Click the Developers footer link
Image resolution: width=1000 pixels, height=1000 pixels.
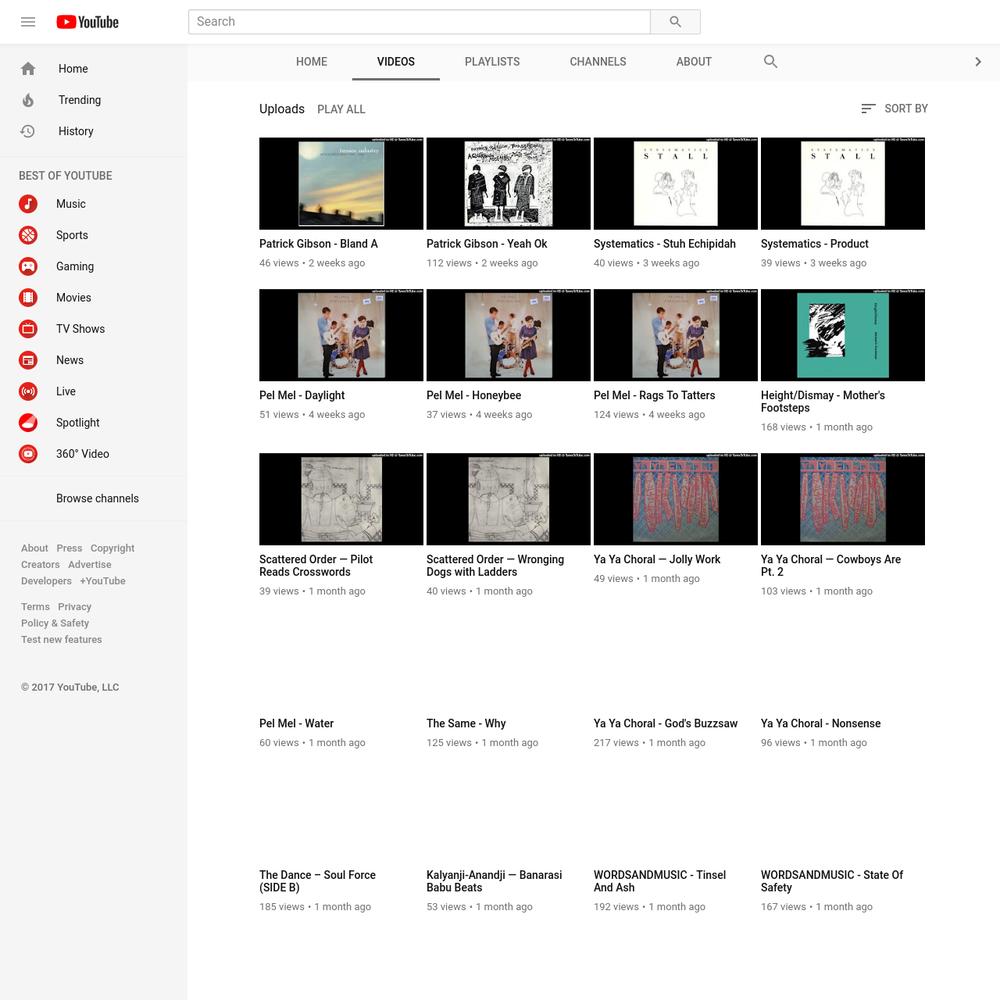click(46, 581)
